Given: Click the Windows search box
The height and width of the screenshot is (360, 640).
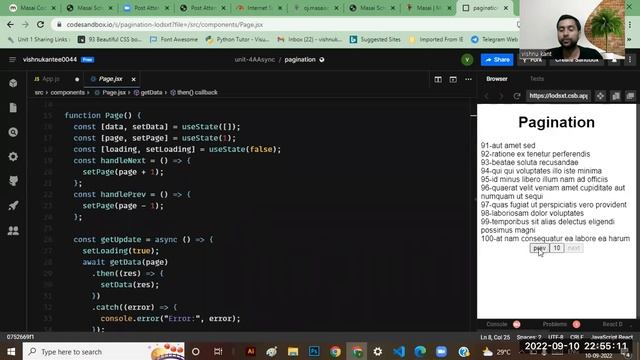Looking at the screenshot, I should (x=104, y=351).
